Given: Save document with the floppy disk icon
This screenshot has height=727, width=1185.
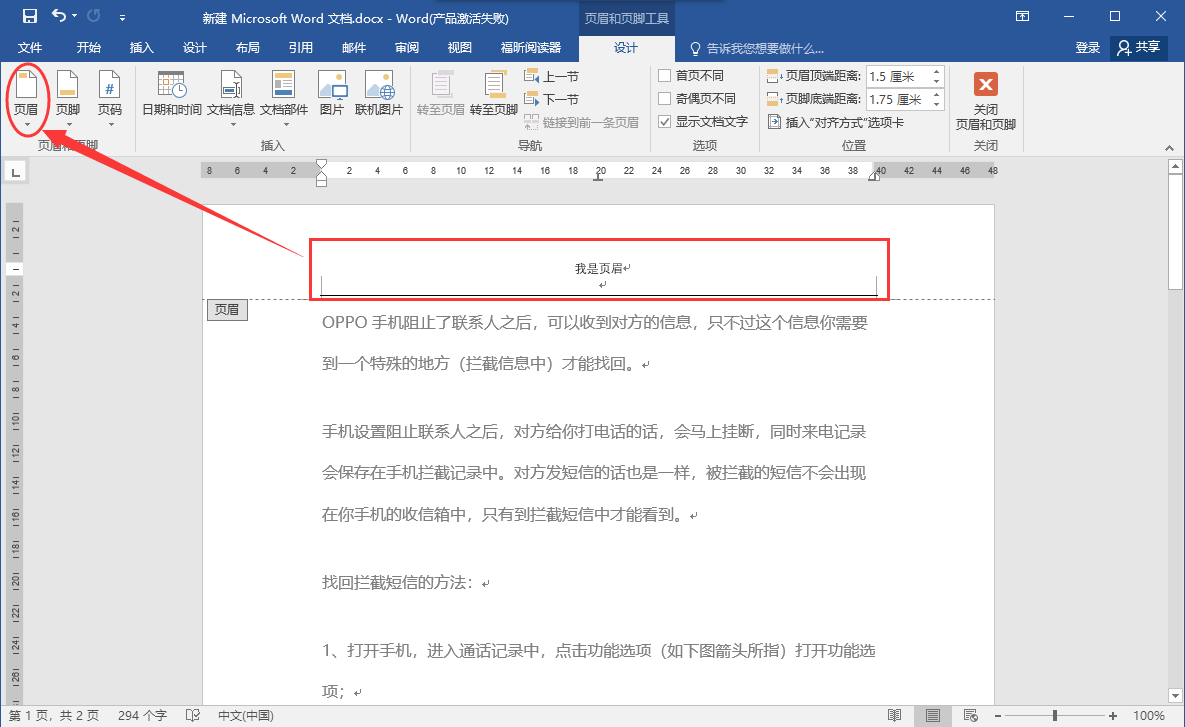Looking at the screenshot, I should click(x=29, y=16).
